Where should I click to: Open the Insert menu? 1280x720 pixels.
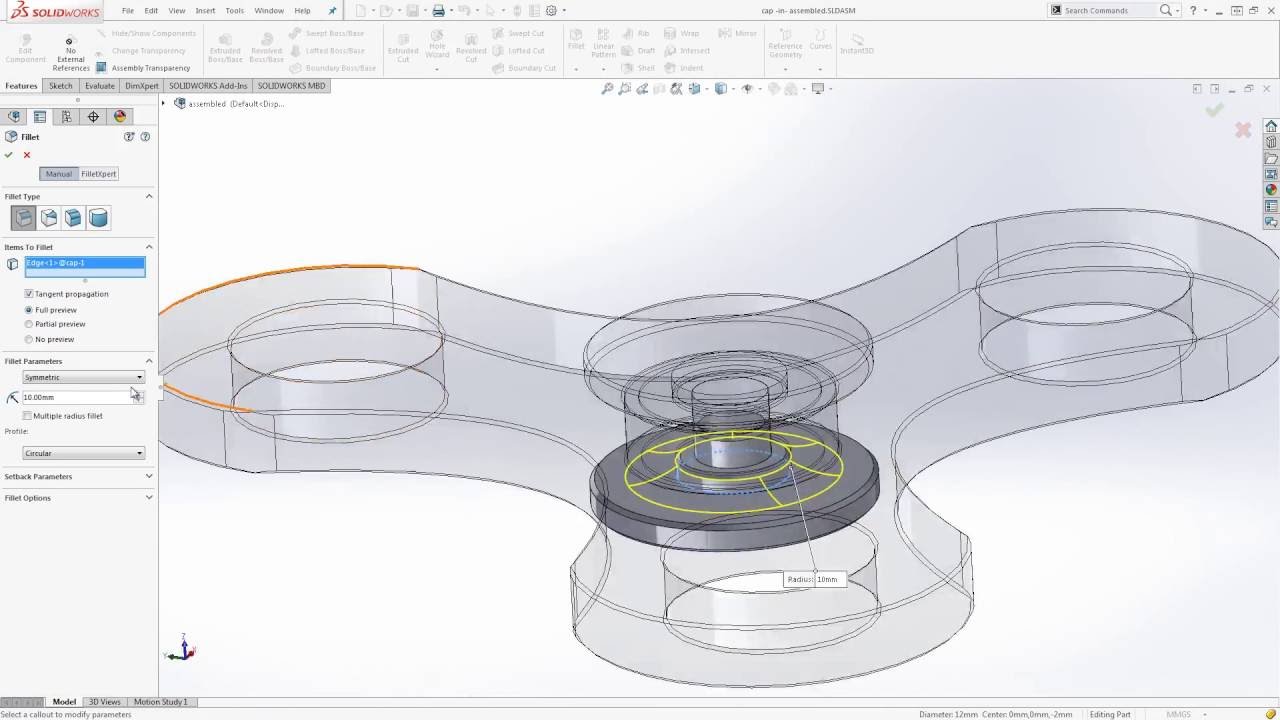point(205,11)
